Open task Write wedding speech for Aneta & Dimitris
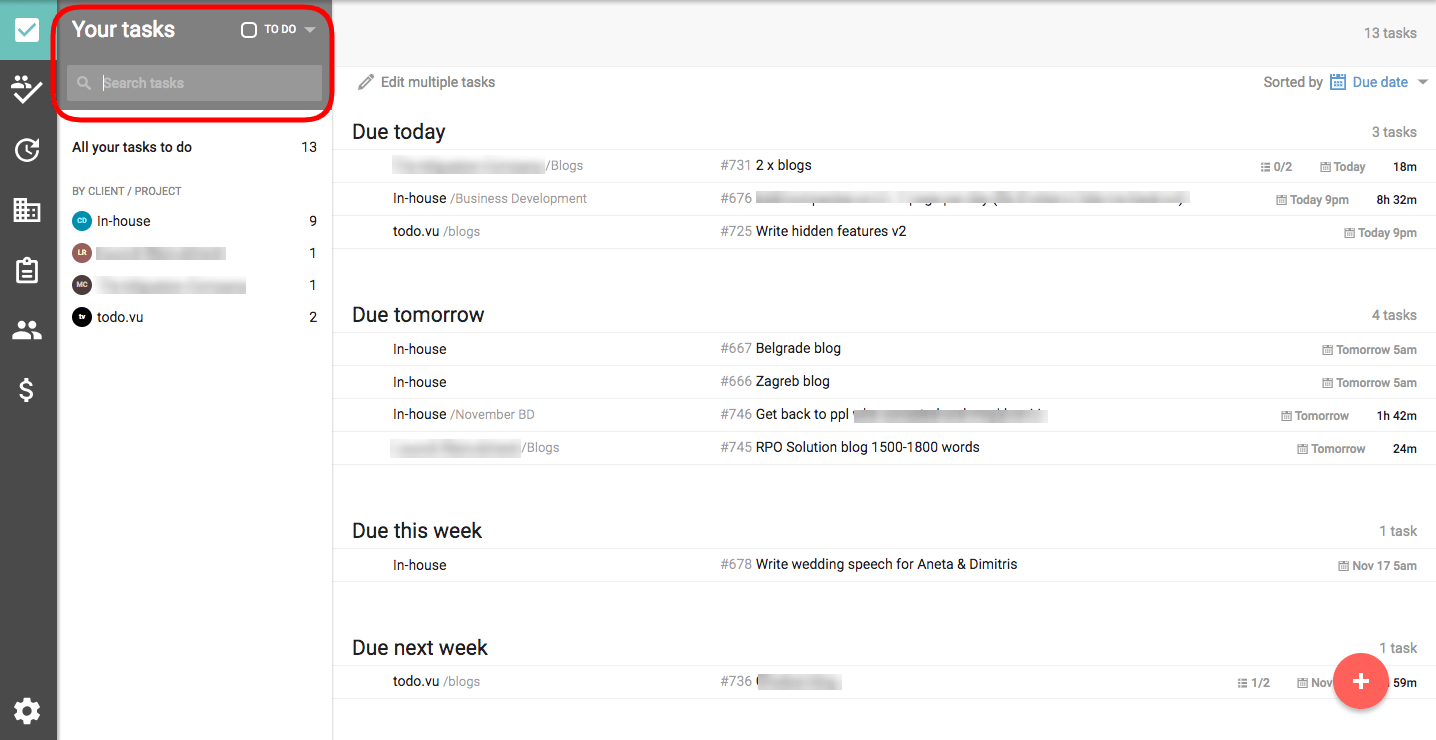The image size is (1436, 740). point(886,564)
